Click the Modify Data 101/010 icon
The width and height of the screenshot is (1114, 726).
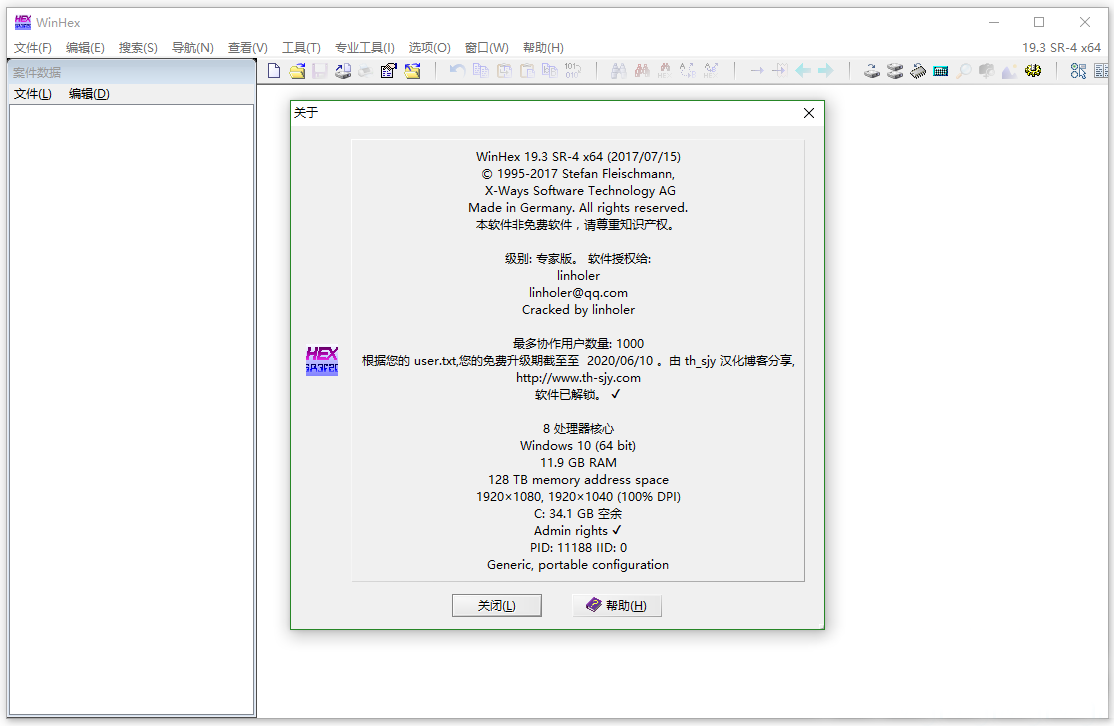click(573, 70)
